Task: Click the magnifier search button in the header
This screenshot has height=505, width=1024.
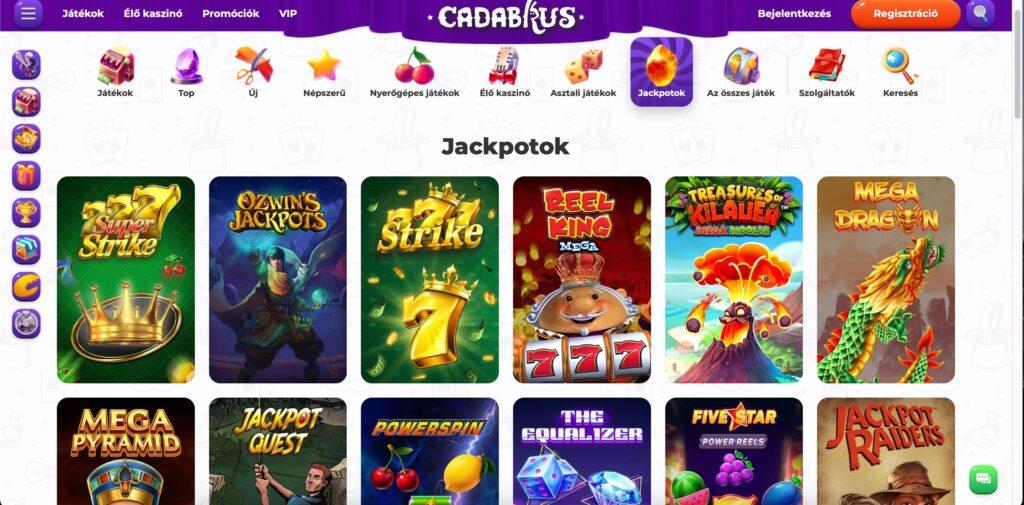Action: coord(980,13)
